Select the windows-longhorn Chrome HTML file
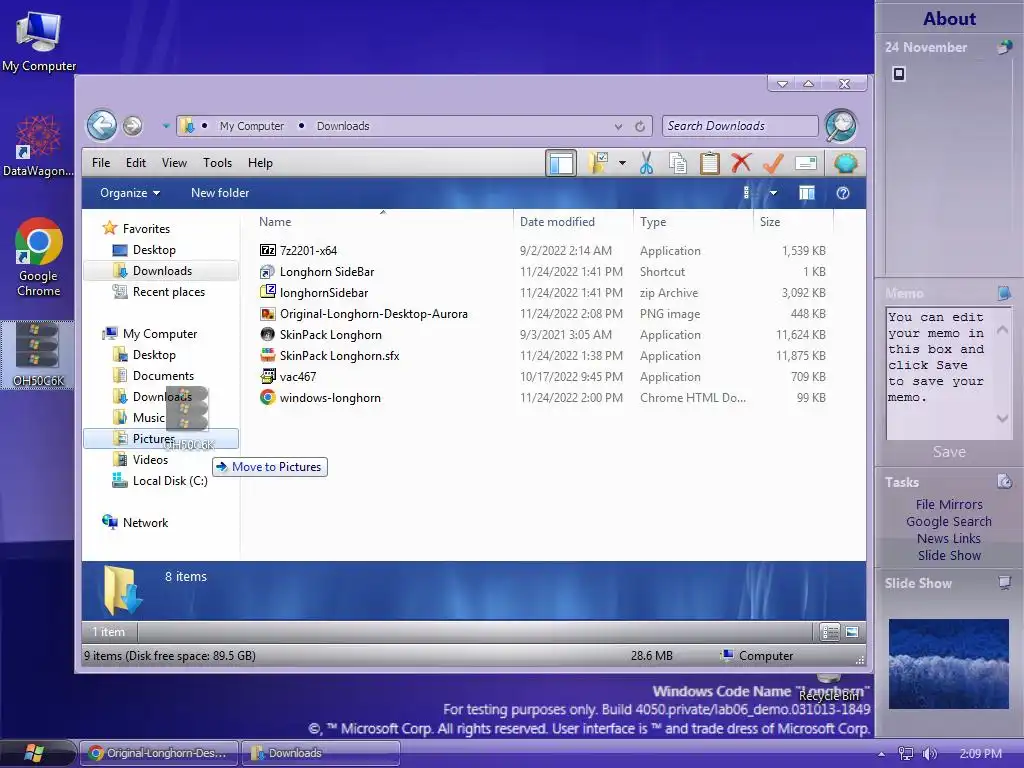Image resolution: width=1024 pixels, height=768 pixels. point(330,398)
